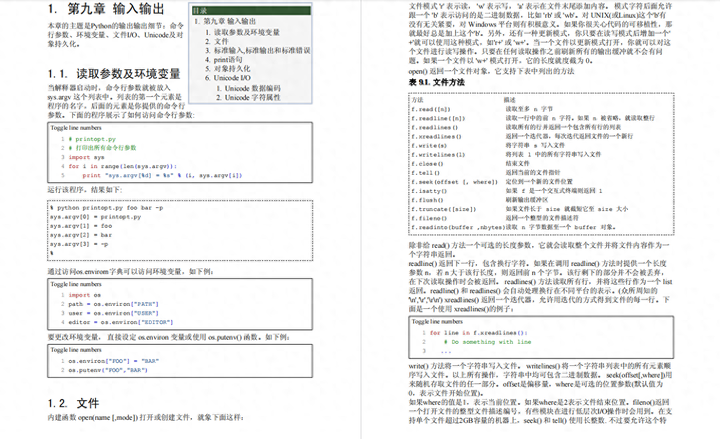Toggle line numbers above printopt.py code

76,128
